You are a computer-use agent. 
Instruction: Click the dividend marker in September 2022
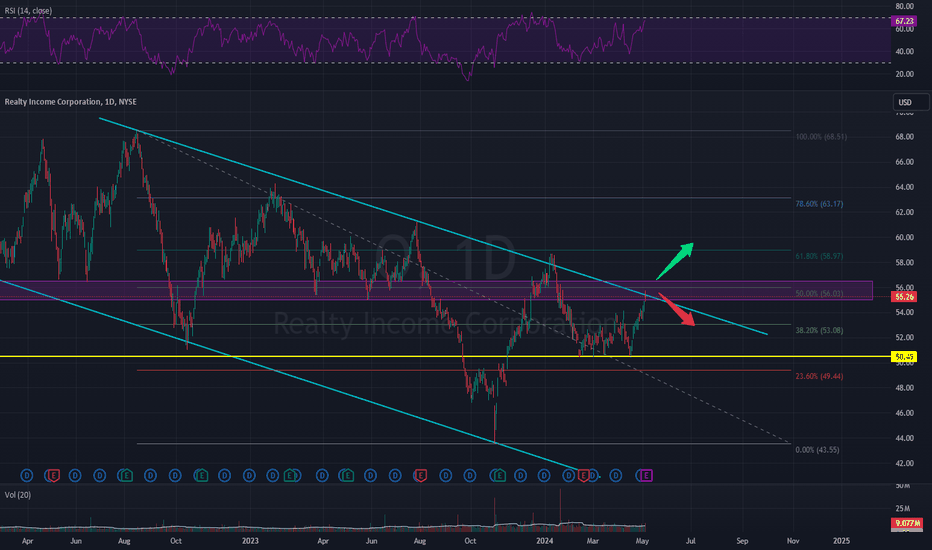click(150, 475)
